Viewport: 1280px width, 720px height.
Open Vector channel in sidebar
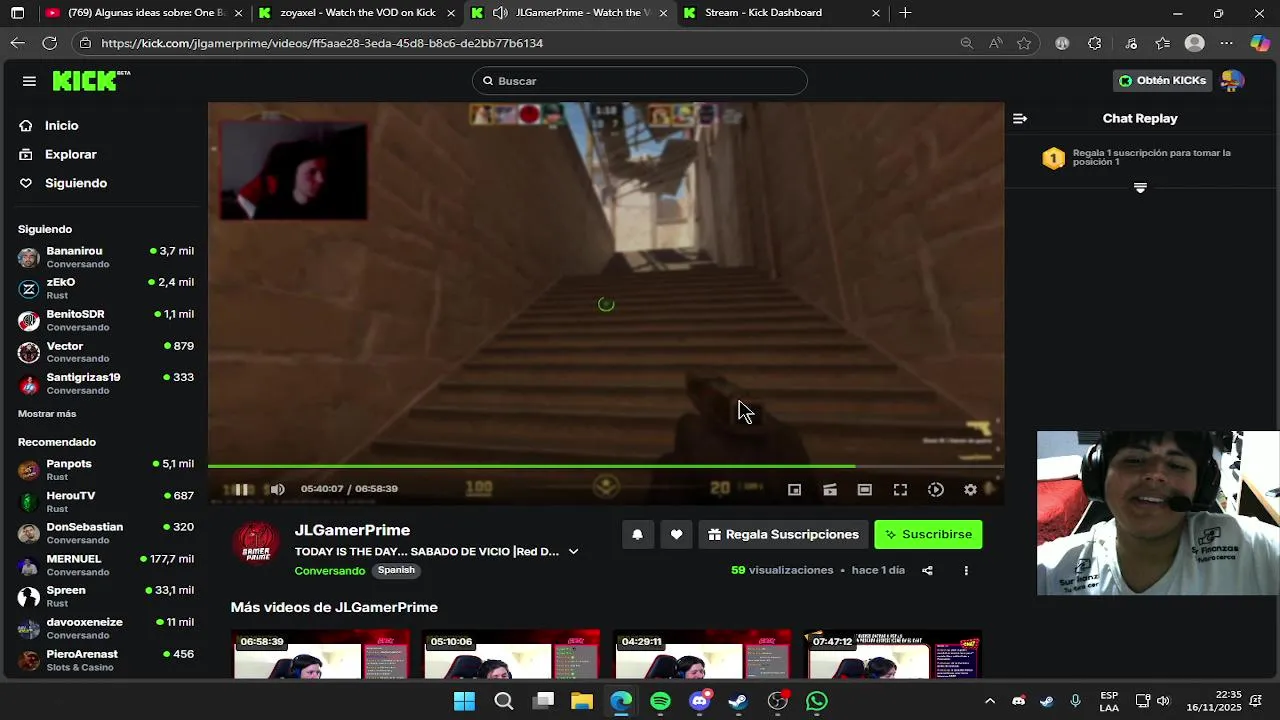(105, 352)
